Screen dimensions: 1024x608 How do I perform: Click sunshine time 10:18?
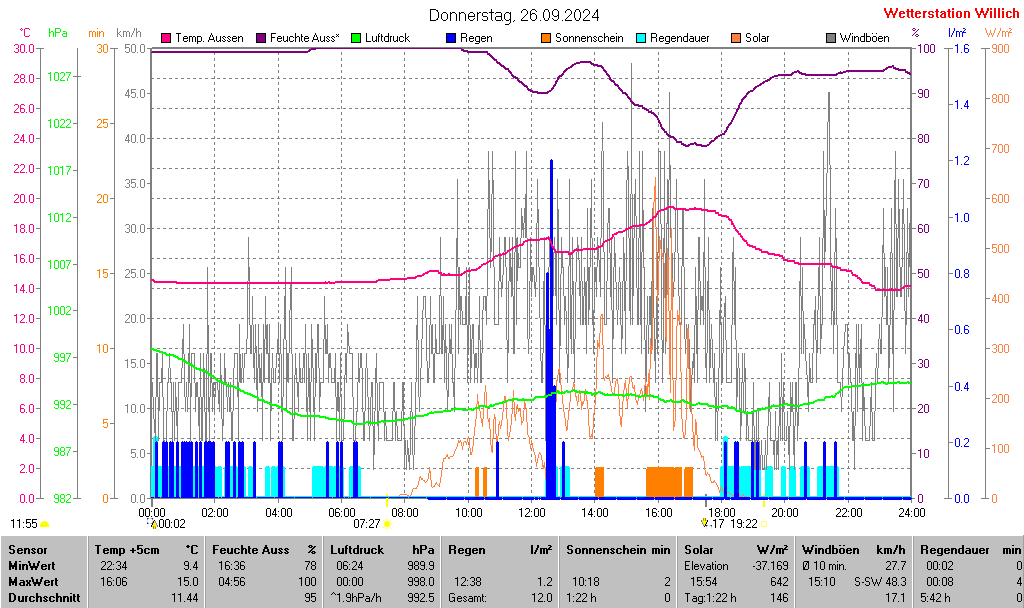[586, 581]
